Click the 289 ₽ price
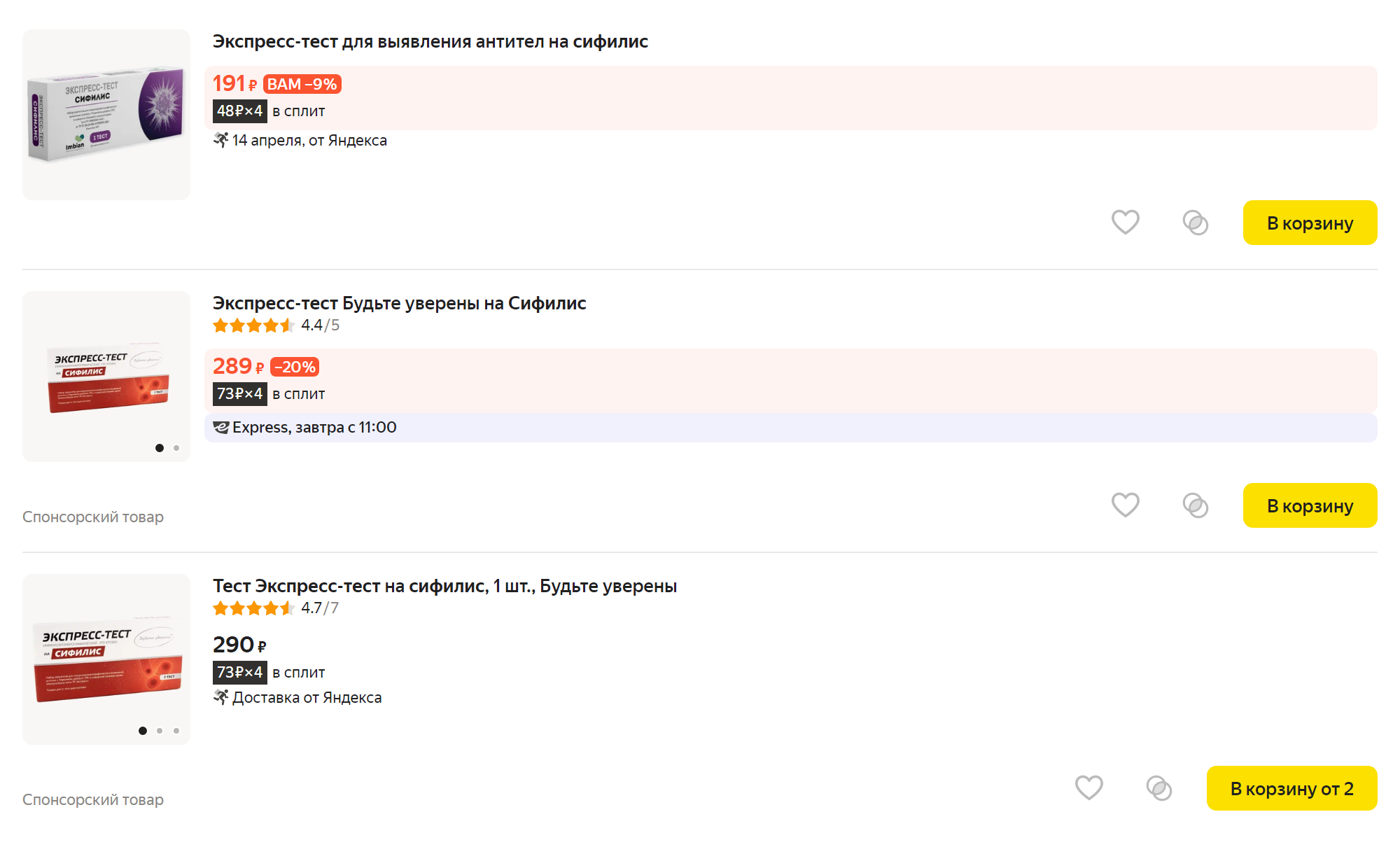This screenshot has width=1400, height=854. 239,367
